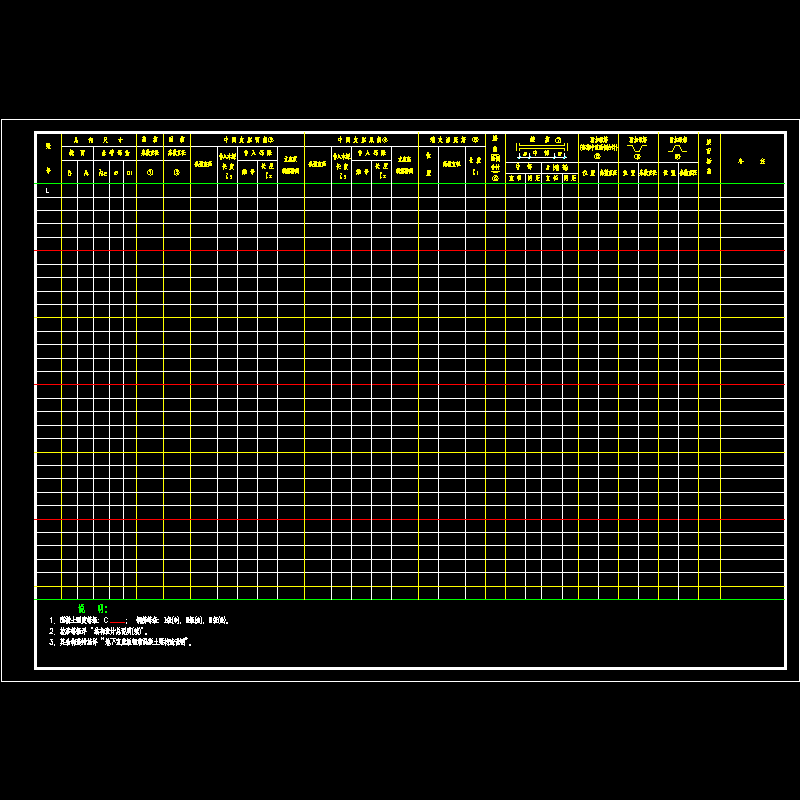The width and height of the screenshot is (800, 800).
Task: Click the "A" column header cell
Action: click(x=86, y=173)
